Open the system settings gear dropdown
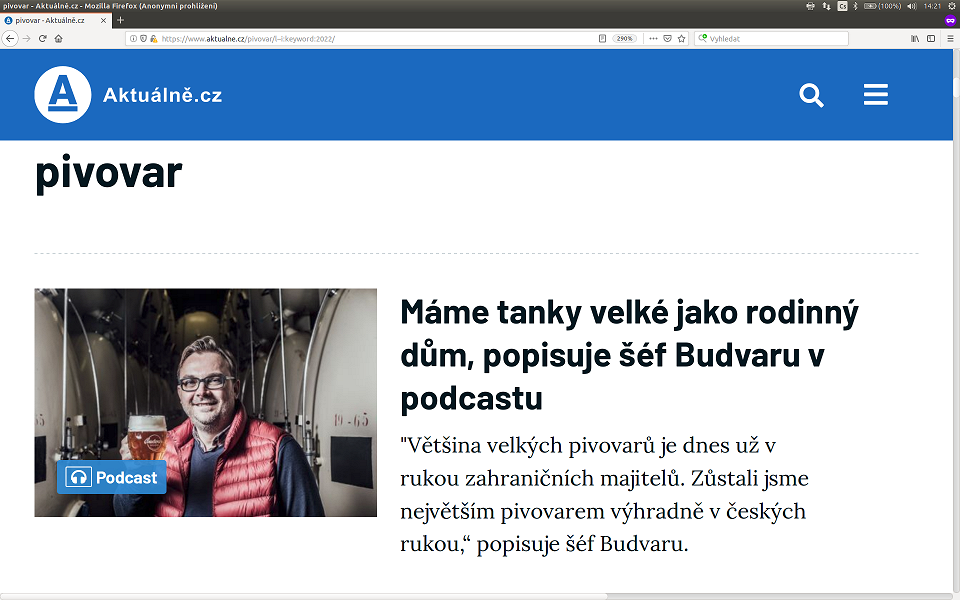960x600 pixels. [x=951, y=6]
